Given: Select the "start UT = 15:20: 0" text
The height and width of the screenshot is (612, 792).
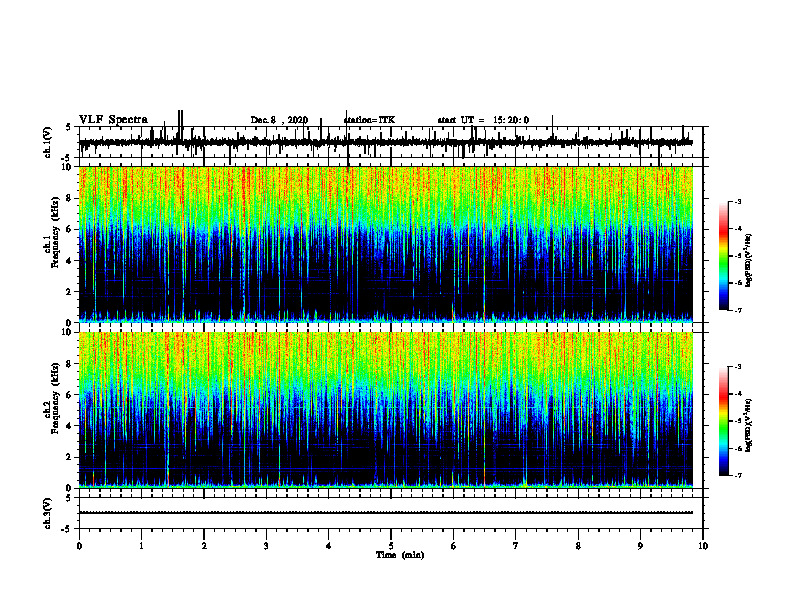Looking at the screenshot, I should tap(483, 120).
